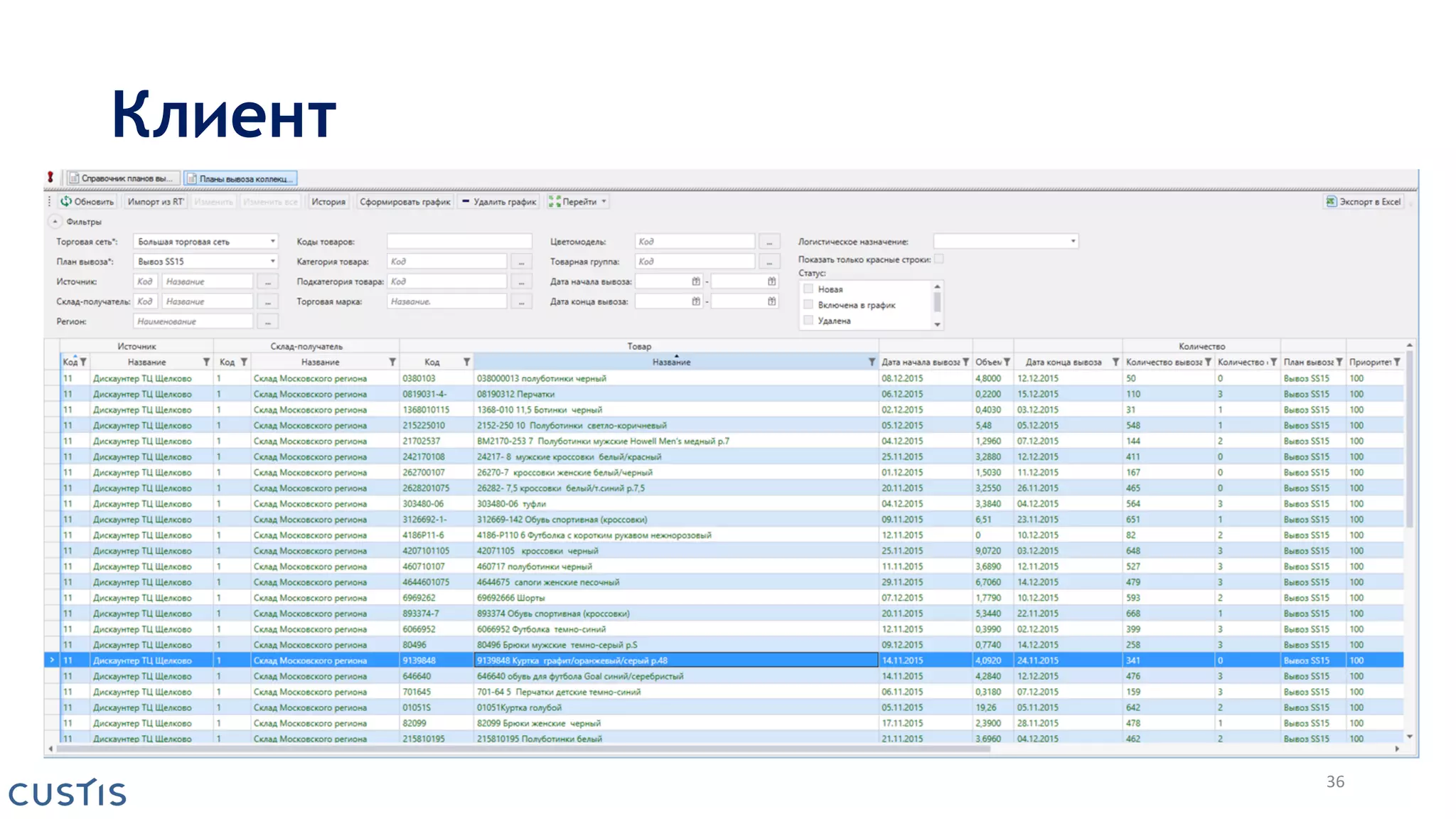The image size is (1456, 819).
Task: Check the Включена в график checkbox
Action: [808, 304]
